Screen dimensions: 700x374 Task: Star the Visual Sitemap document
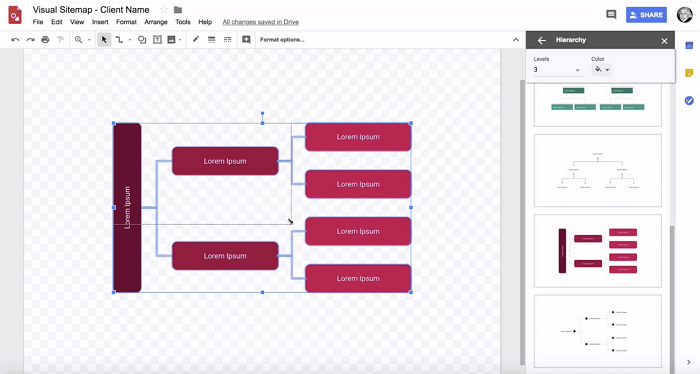(164, 10)
